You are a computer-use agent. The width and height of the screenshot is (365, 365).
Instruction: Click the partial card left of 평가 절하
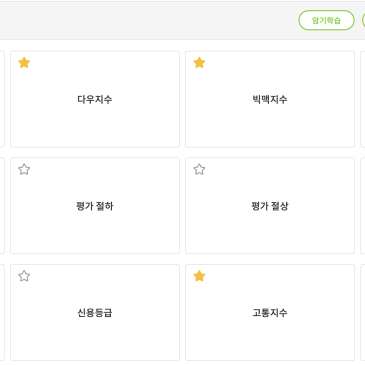[2, 206]
